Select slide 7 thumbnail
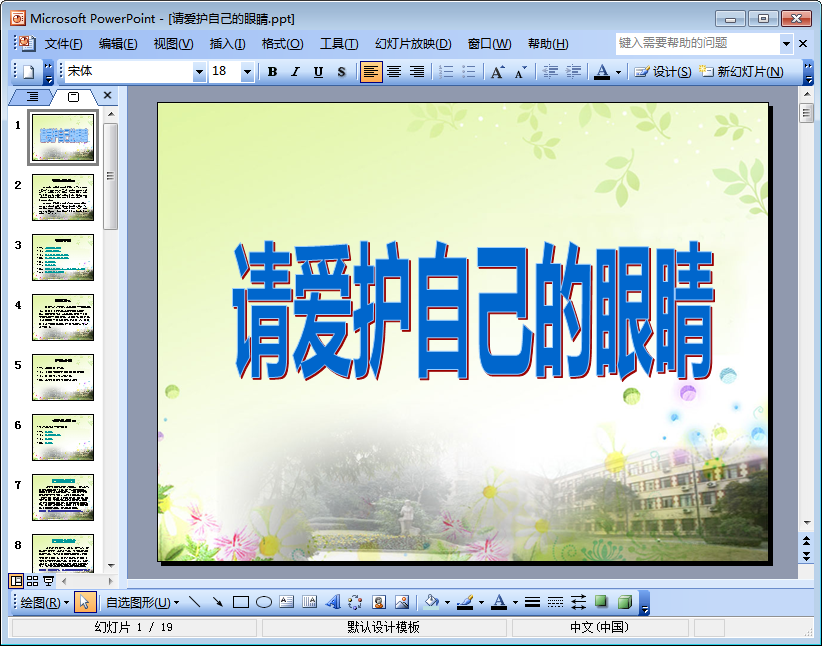822x646 pixels. pyautogui.click(x=63, y=498)
